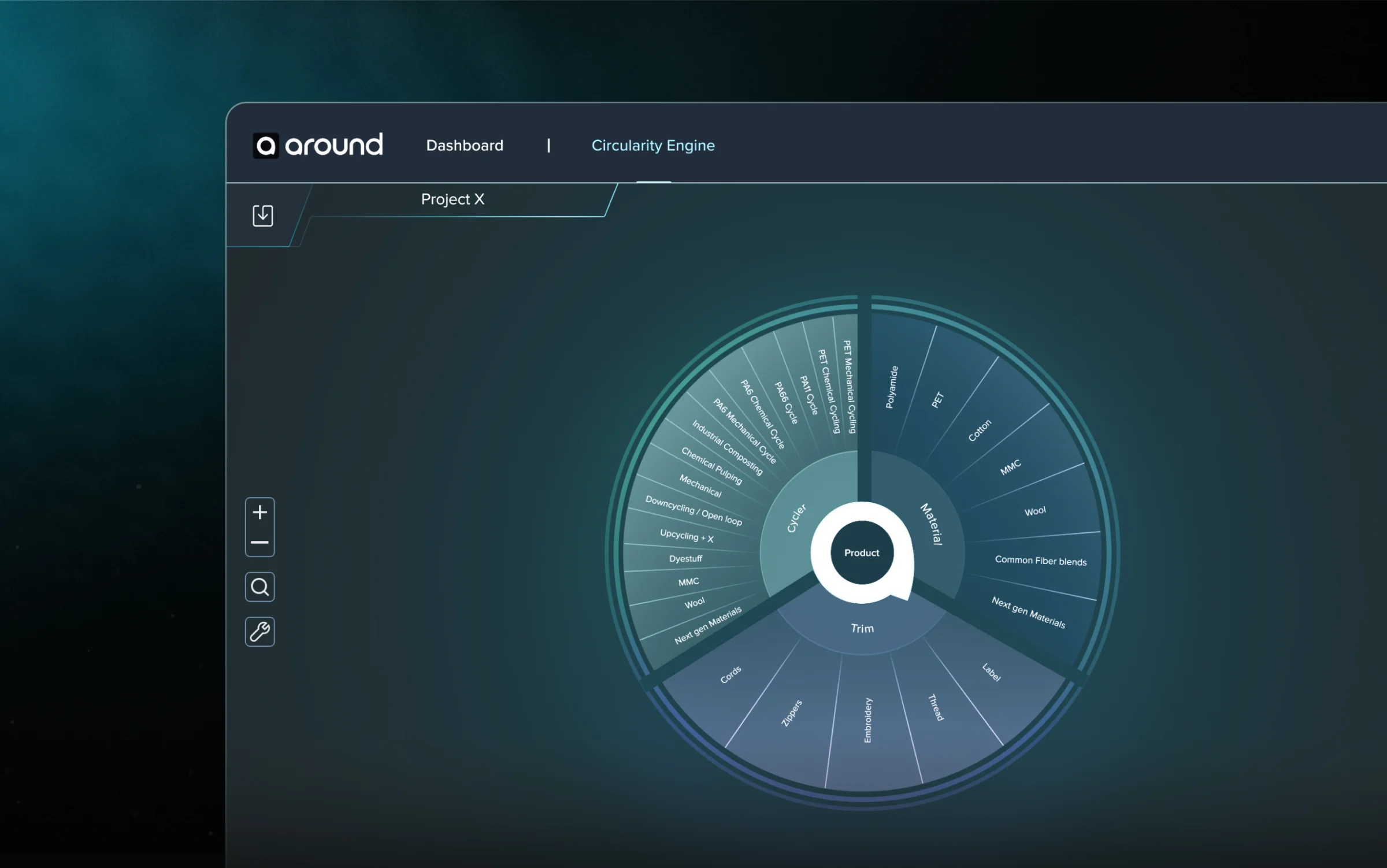Click the download/import icon

[x=262, y=216]
